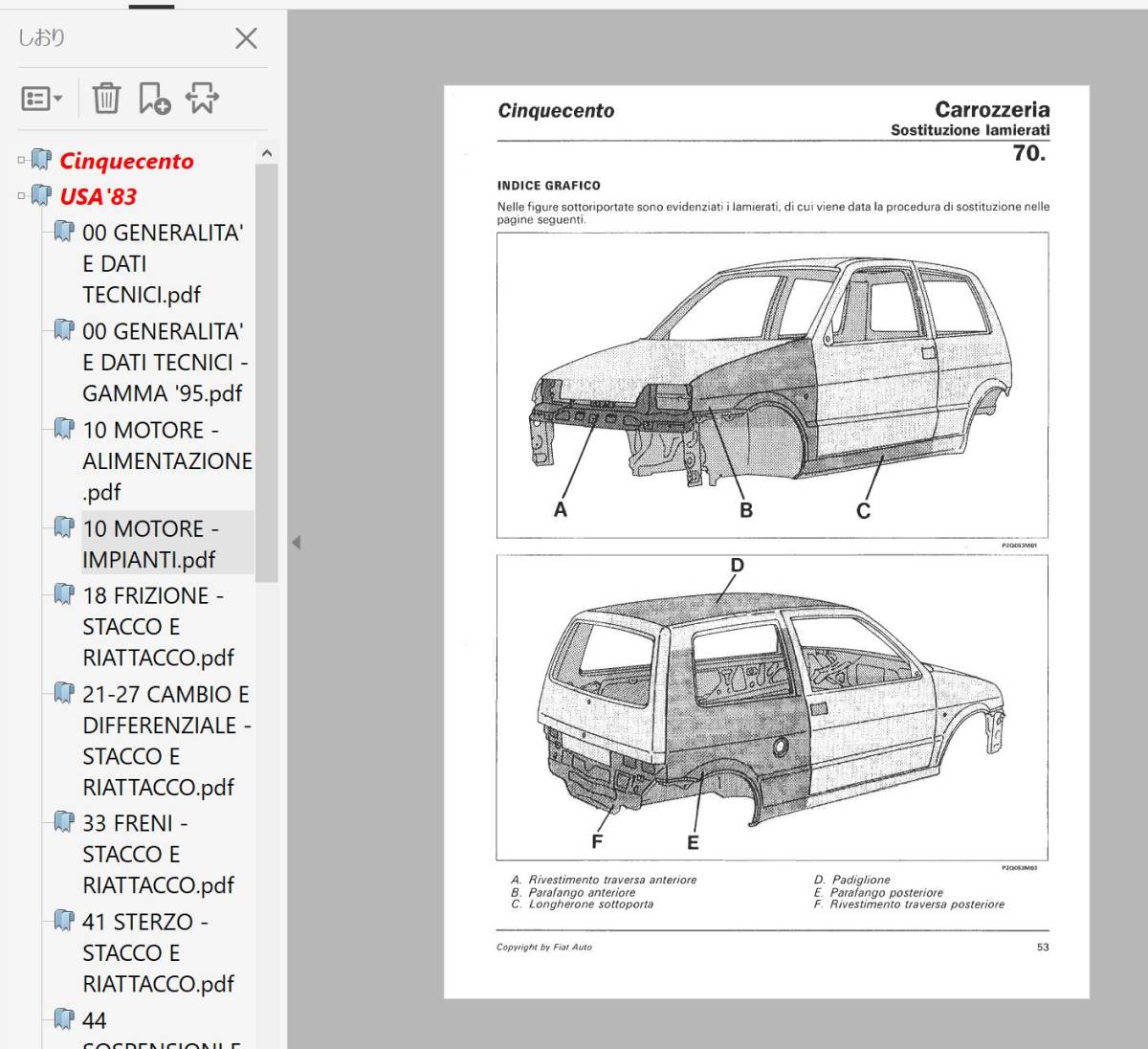Open the USA'83 bookmark

[x=98, y=196]
